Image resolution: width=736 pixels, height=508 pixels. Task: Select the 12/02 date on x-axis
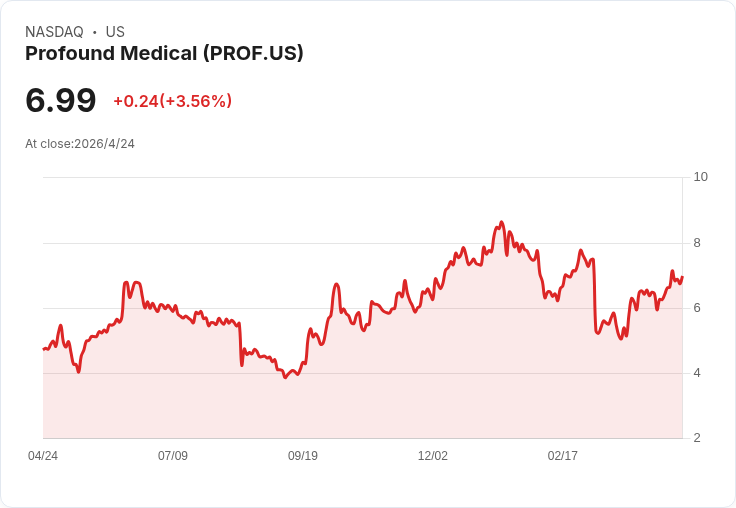coord(433,456)
